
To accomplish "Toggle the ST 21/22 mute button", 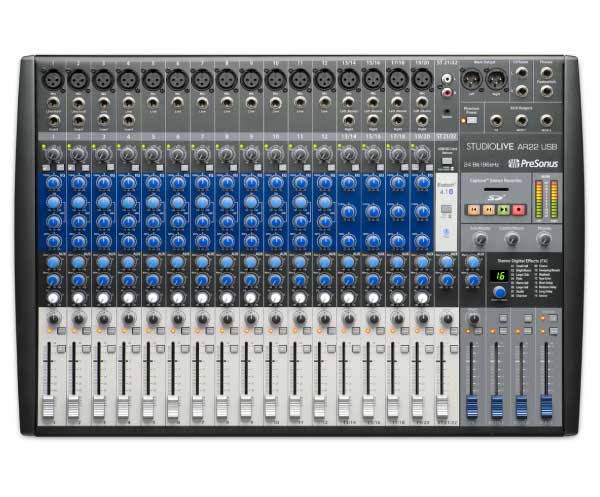I will [x=454, y=331].
